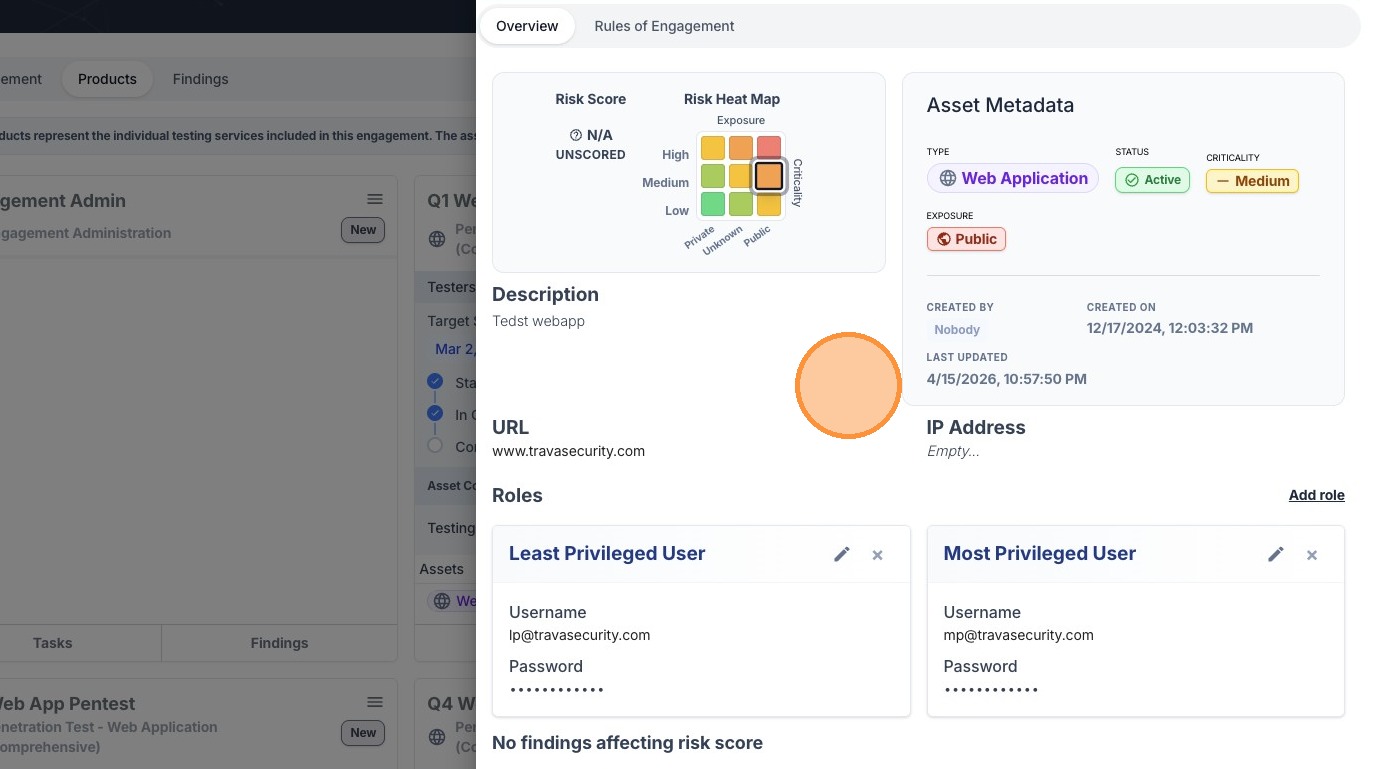This screenshot has width=1376, height=769.
Task: Click the Medium criticality badge
Action: 1252,181
